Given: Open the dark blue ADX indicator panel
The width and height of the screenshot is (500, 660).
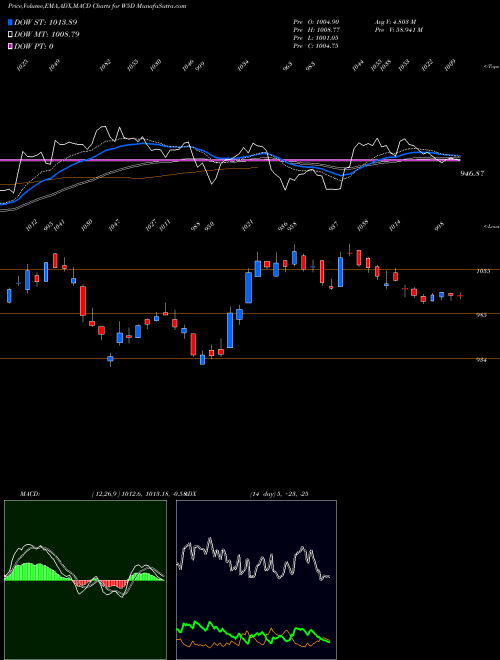Looking at the screenshot, I should click(256, 580).
